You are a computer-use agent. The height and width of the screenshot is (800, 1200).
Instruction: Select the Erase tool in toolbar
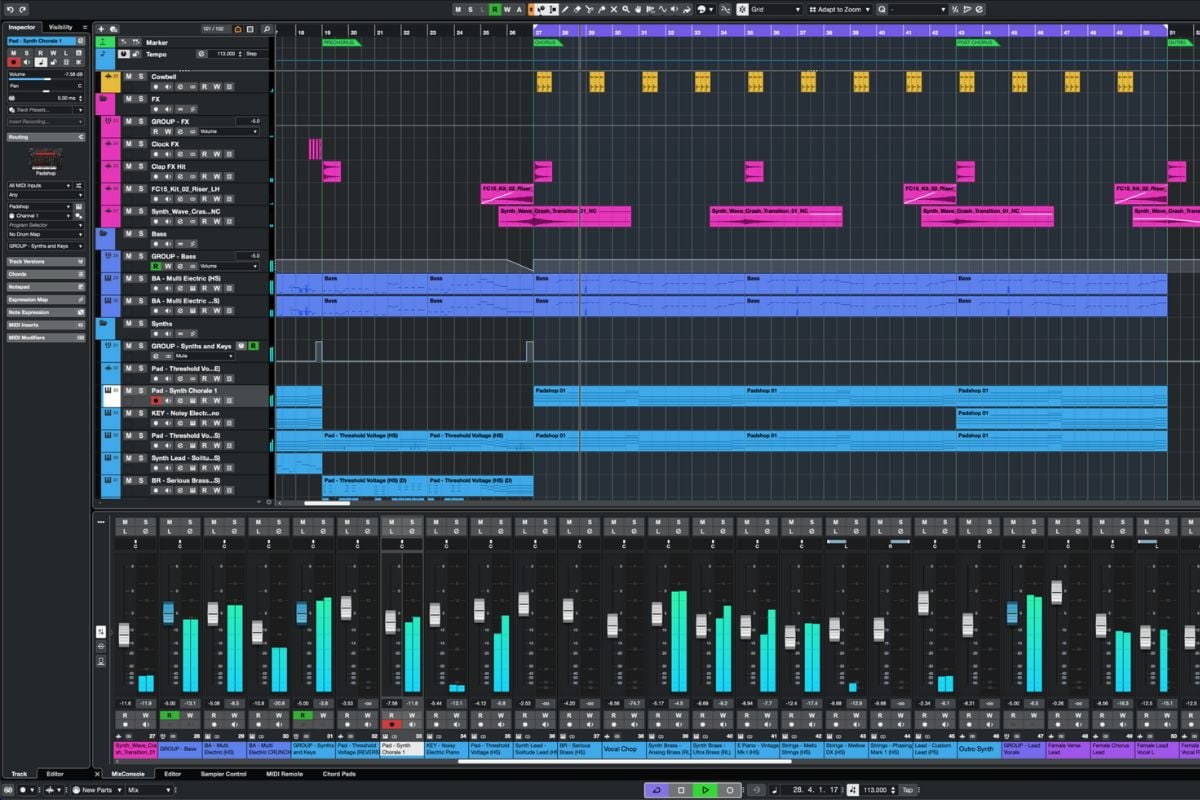point(577,9)
